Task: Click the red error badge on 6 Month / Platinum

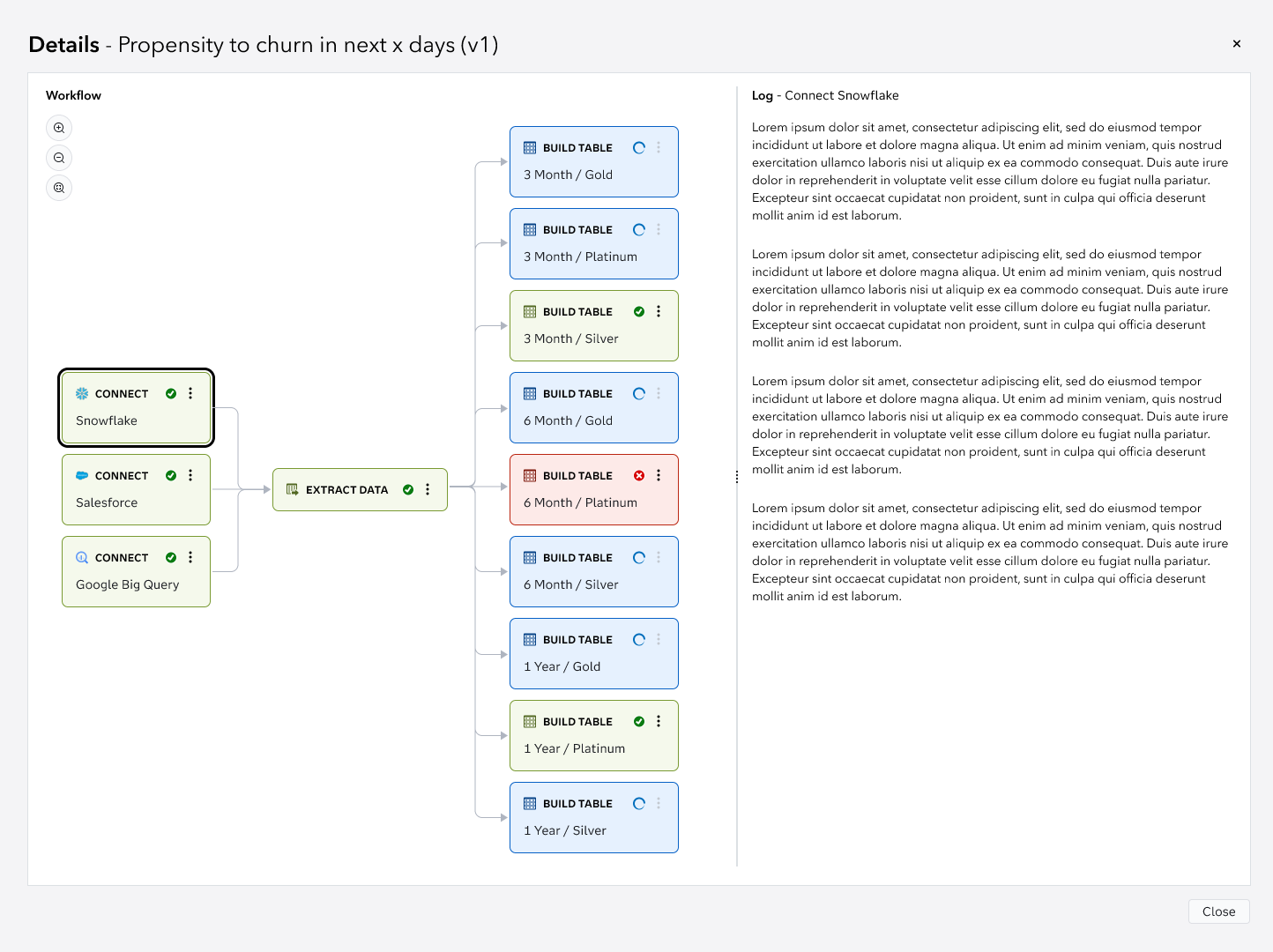Action: pos(639,475)
